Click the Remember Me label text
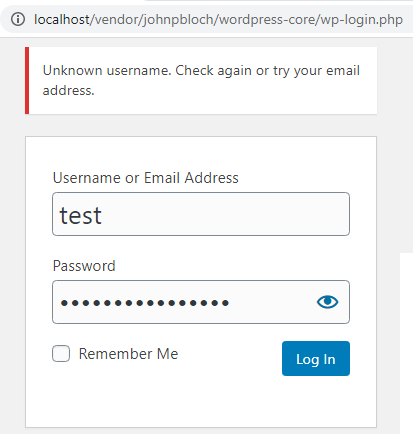Image resolution: width=413 pixels, height=434 pixels. (128, 354)
